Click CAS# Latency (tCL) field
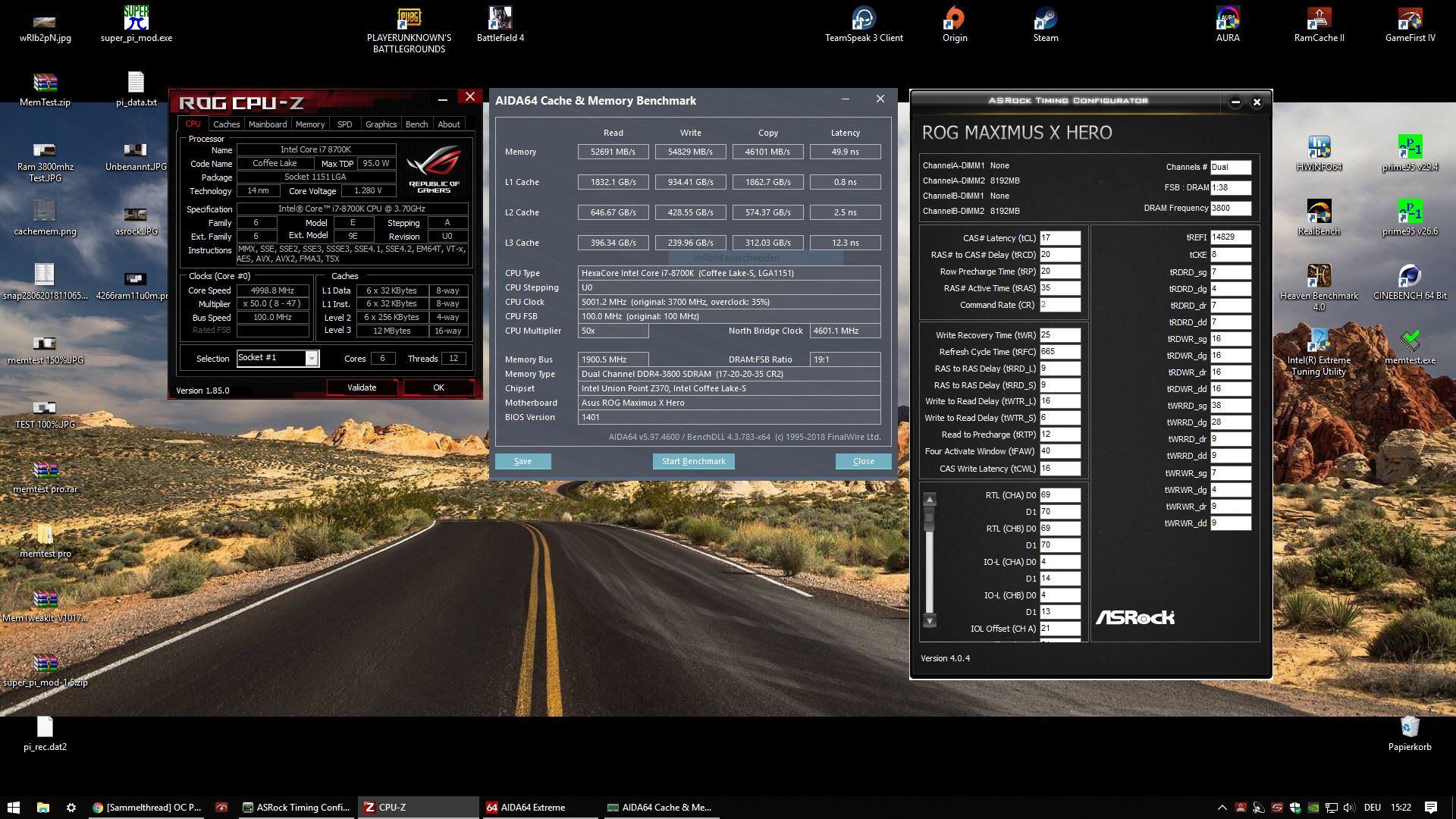Viewport: 1456px width, 819px height. (1059, 238)
